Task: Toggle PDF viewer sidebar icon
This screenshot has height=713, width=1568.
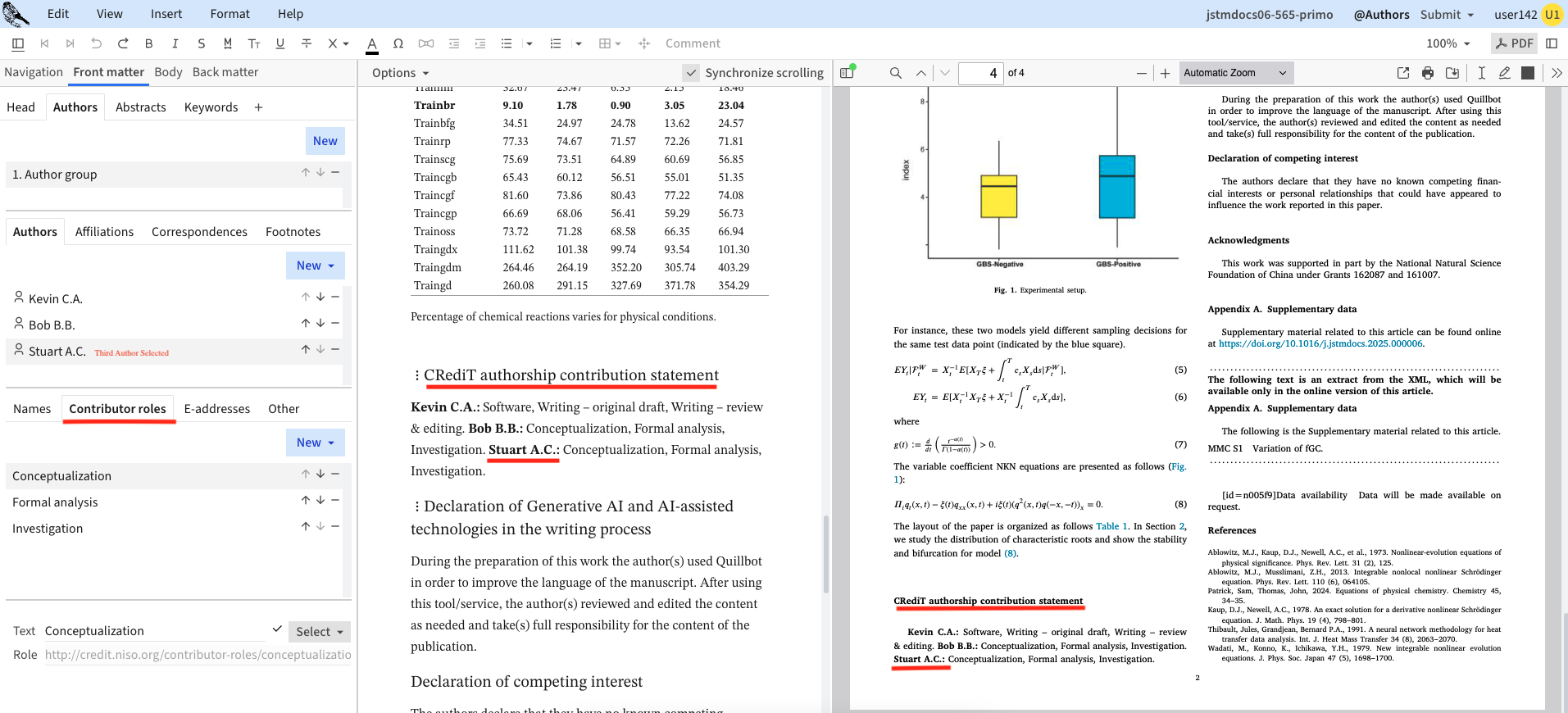Action: (847, 73)
